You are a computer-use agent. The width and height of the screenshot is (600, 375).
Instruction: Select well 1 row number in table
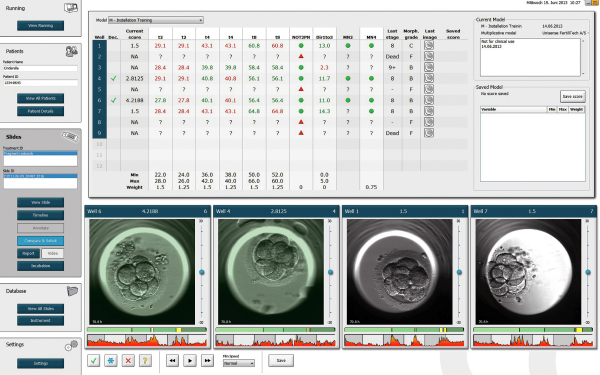point(99,46)
